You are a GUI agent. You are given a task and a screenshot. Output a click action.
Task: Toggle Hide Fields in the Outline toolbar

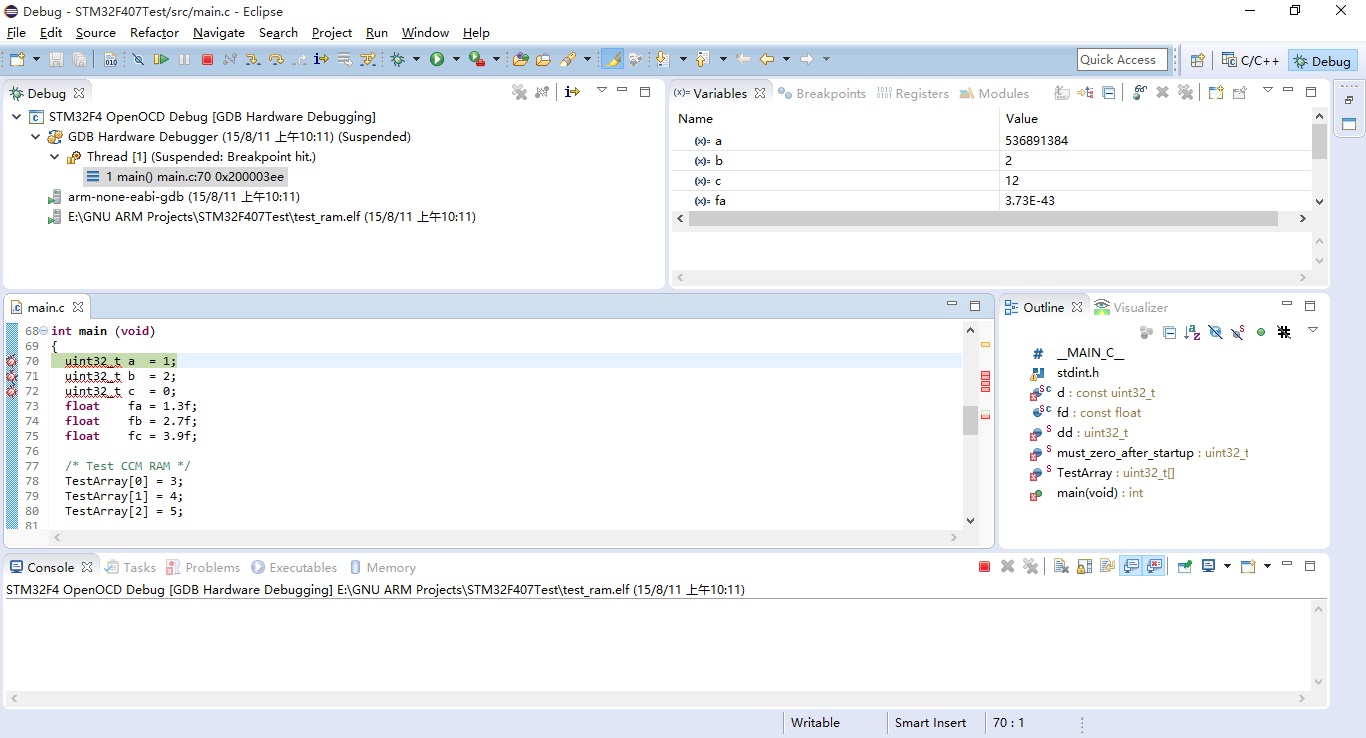[x=1215, y=332]
